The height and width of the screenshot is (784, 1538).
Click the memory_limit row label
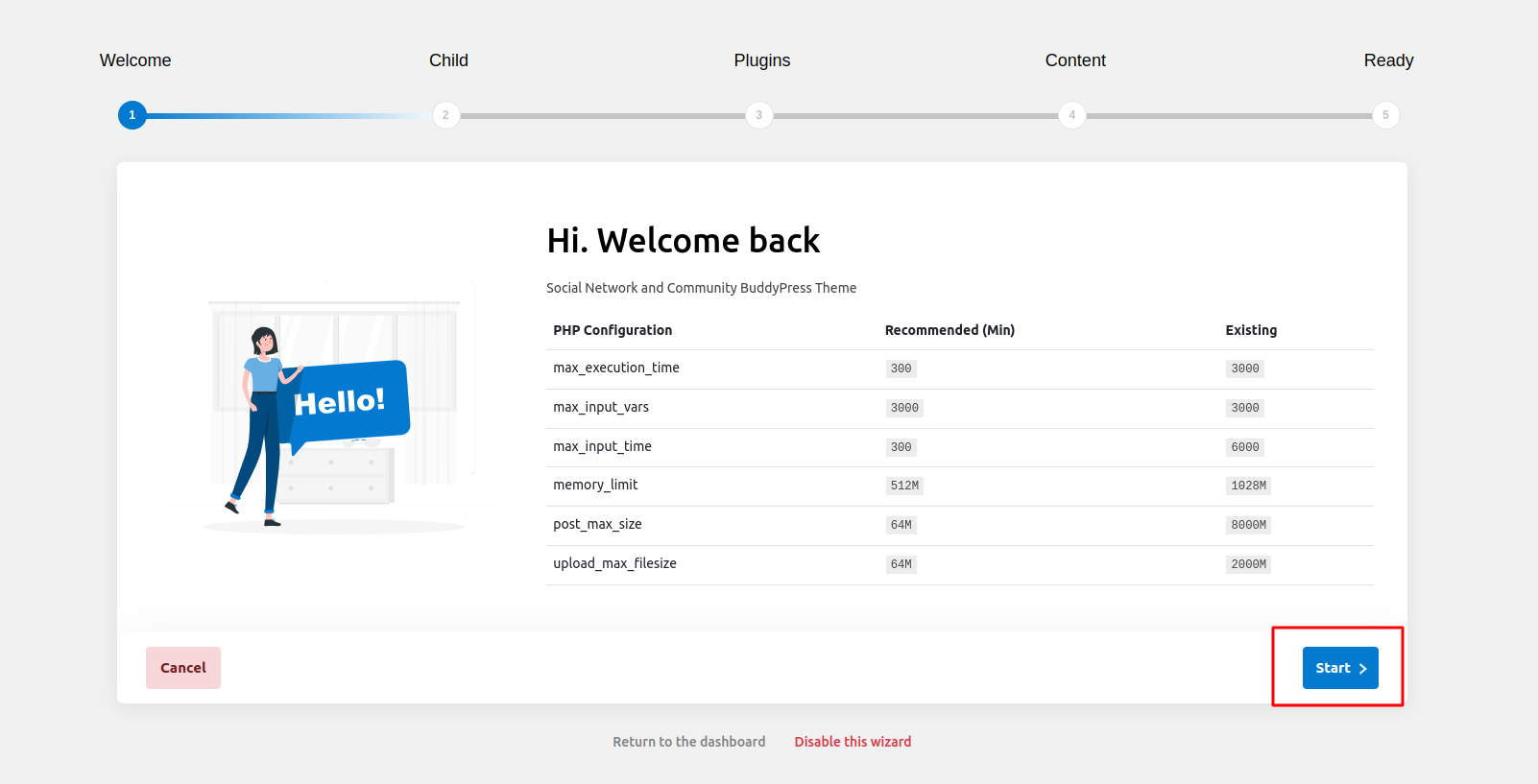coord(595,486)
